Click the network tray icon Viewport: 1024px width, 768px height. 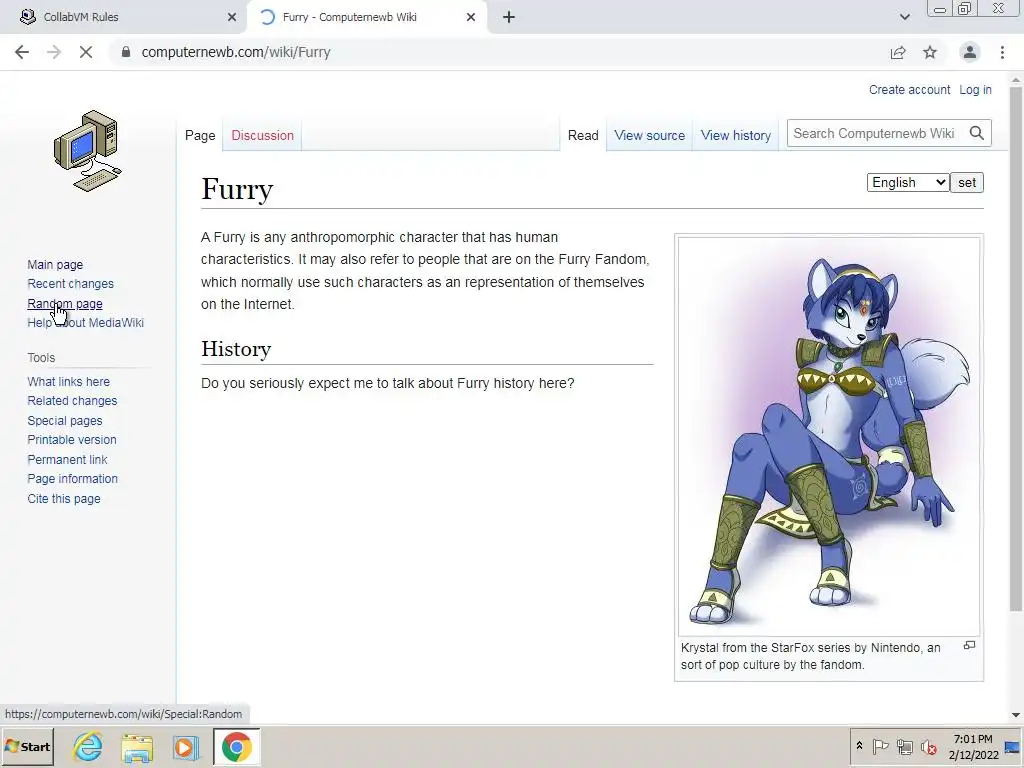click(904, 746)
